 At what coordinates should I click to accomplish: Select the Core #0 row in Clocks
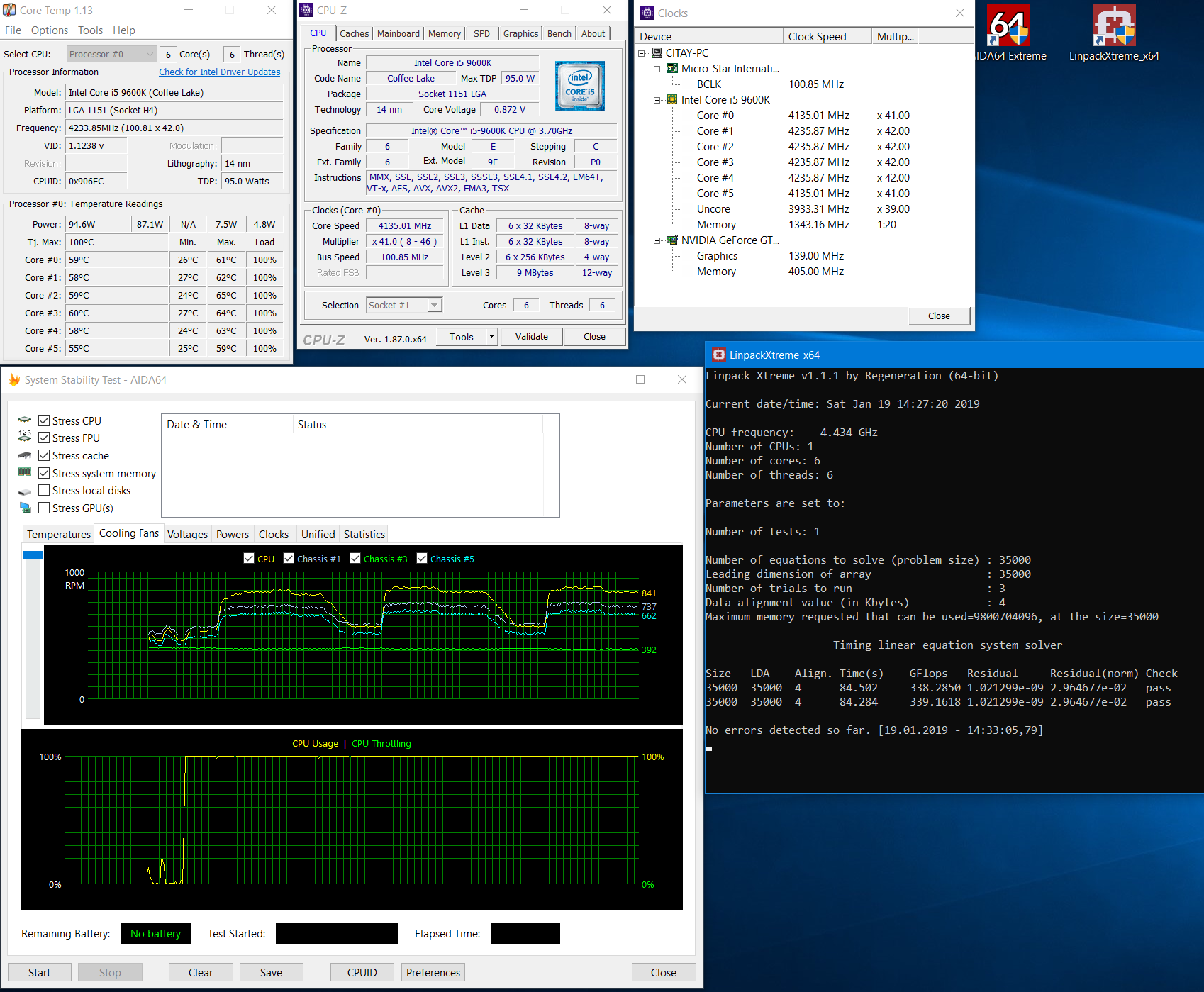[803, 115]
